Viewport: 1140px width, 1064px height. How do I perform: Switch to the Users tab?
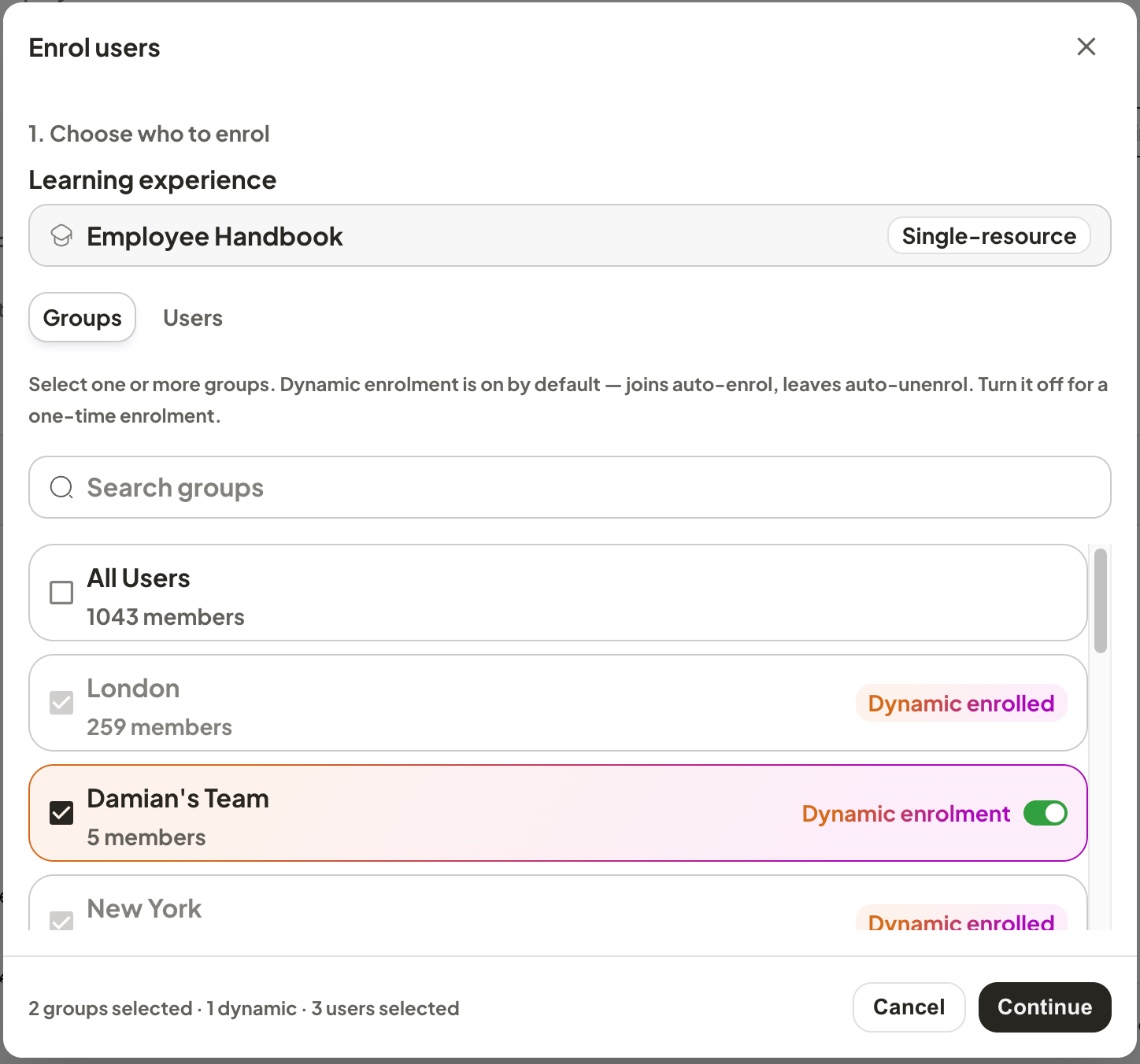point(193,318)
